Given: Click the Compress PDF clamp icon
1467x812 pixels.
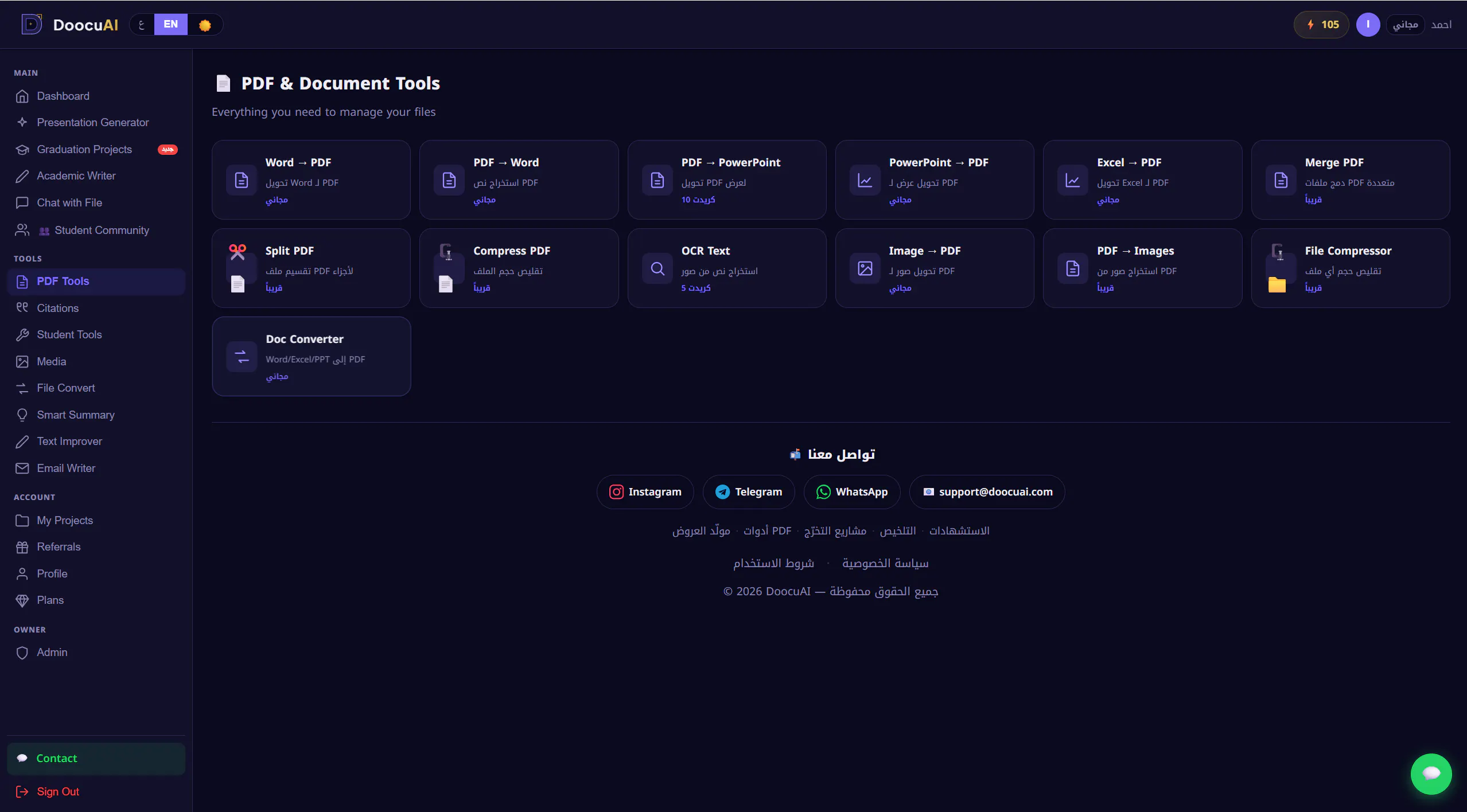Looking at the screenshot, I should coord(446,251).
